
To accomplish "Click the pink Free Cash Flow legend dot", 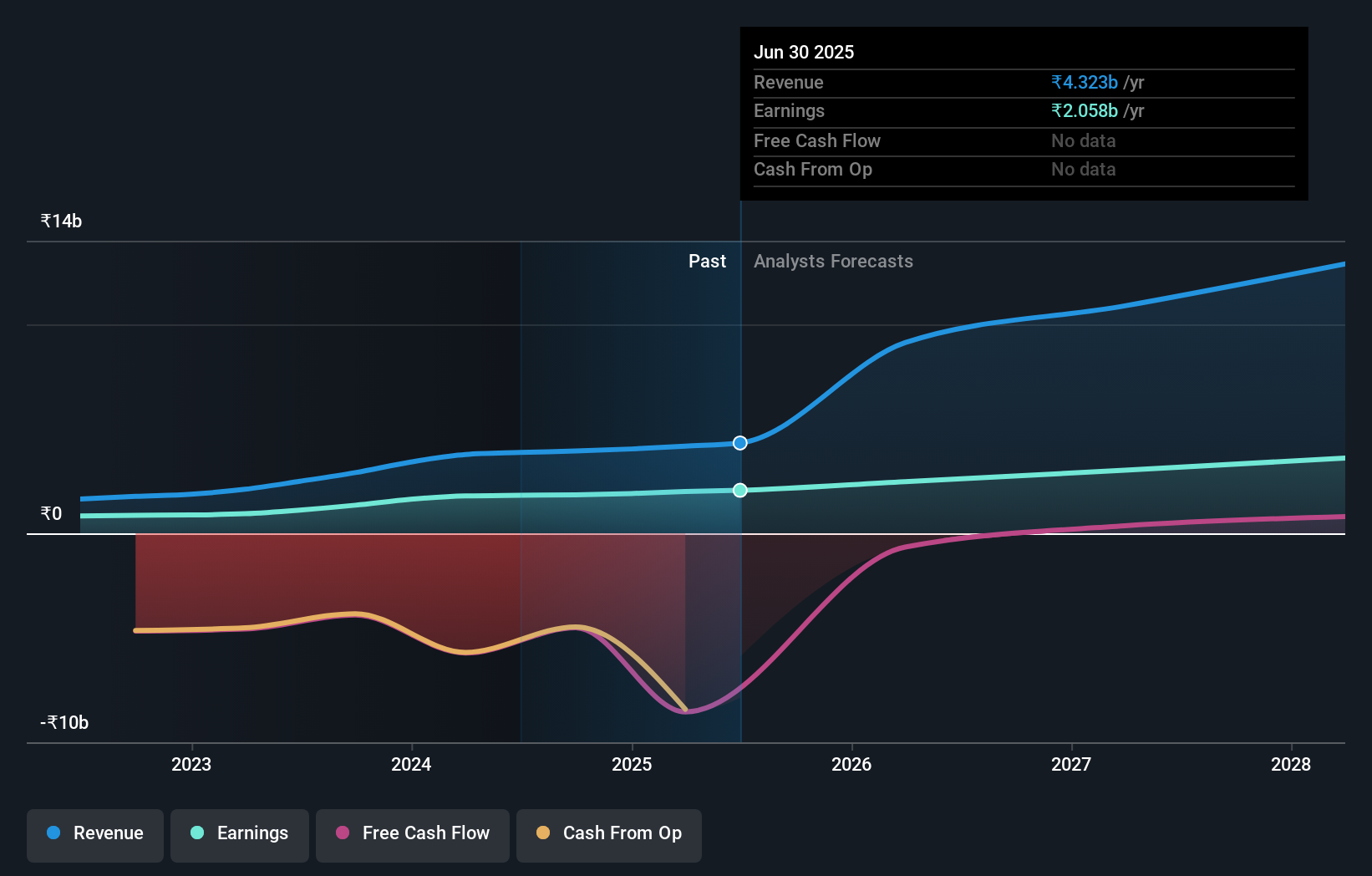I will (343, 833).
